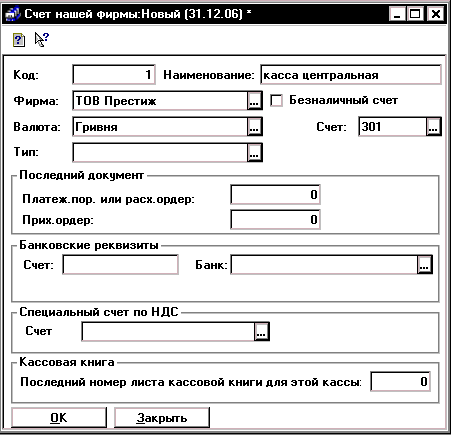Click the Специальный счет по НДС label
The width and height of the screenshot is (451, 435).
pos(99,312)
